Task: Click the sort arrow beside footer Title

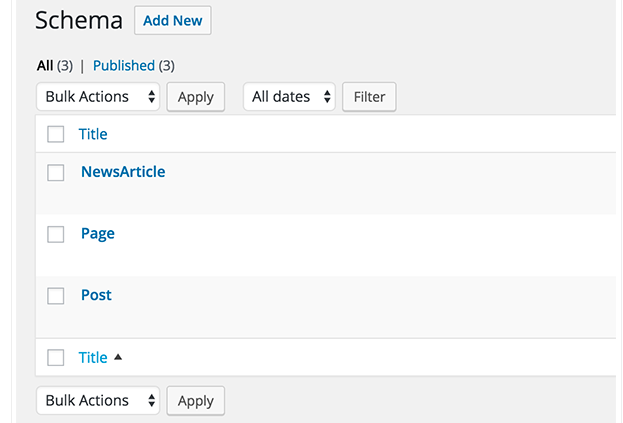Action: [118, 357]
